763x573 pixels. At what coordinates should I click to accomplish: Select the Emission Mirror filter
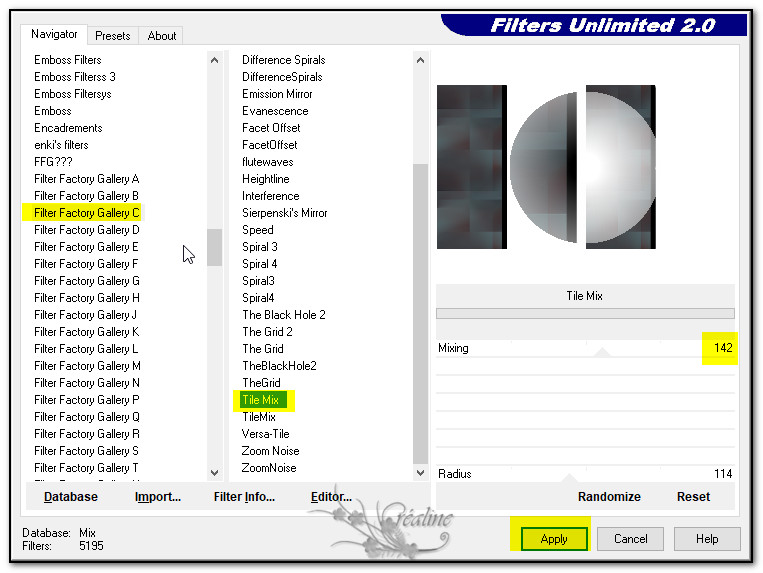coord(277,94)
